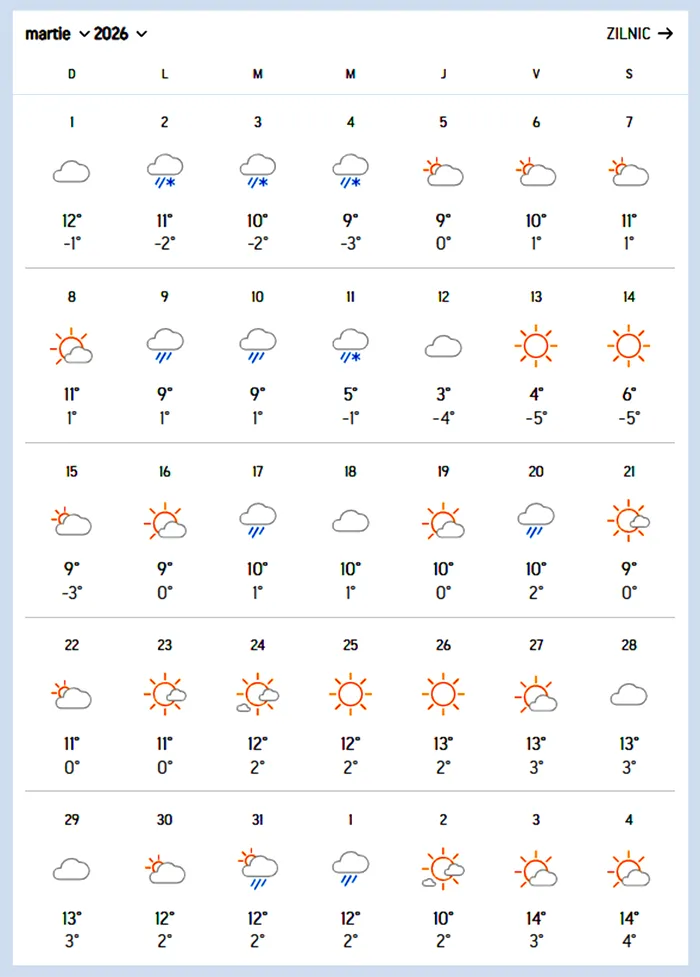Select the sun and rain icon on March 31
Viewport: 700px width, 977px height.
(257, 868)
